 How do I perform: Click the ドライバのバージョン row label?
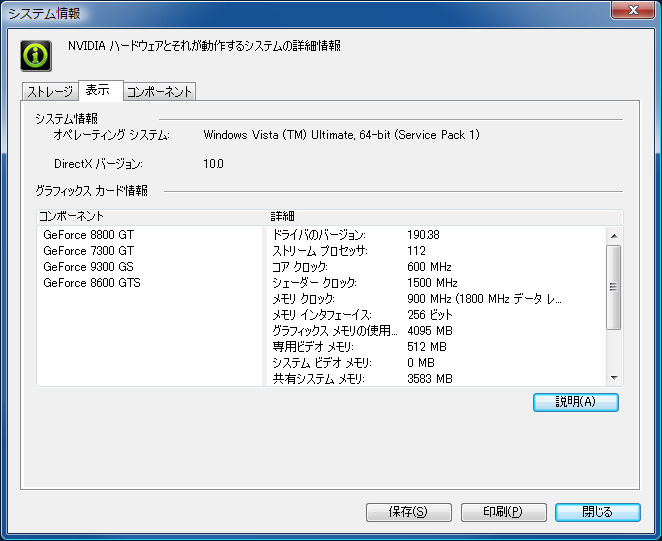pos(319,235)
